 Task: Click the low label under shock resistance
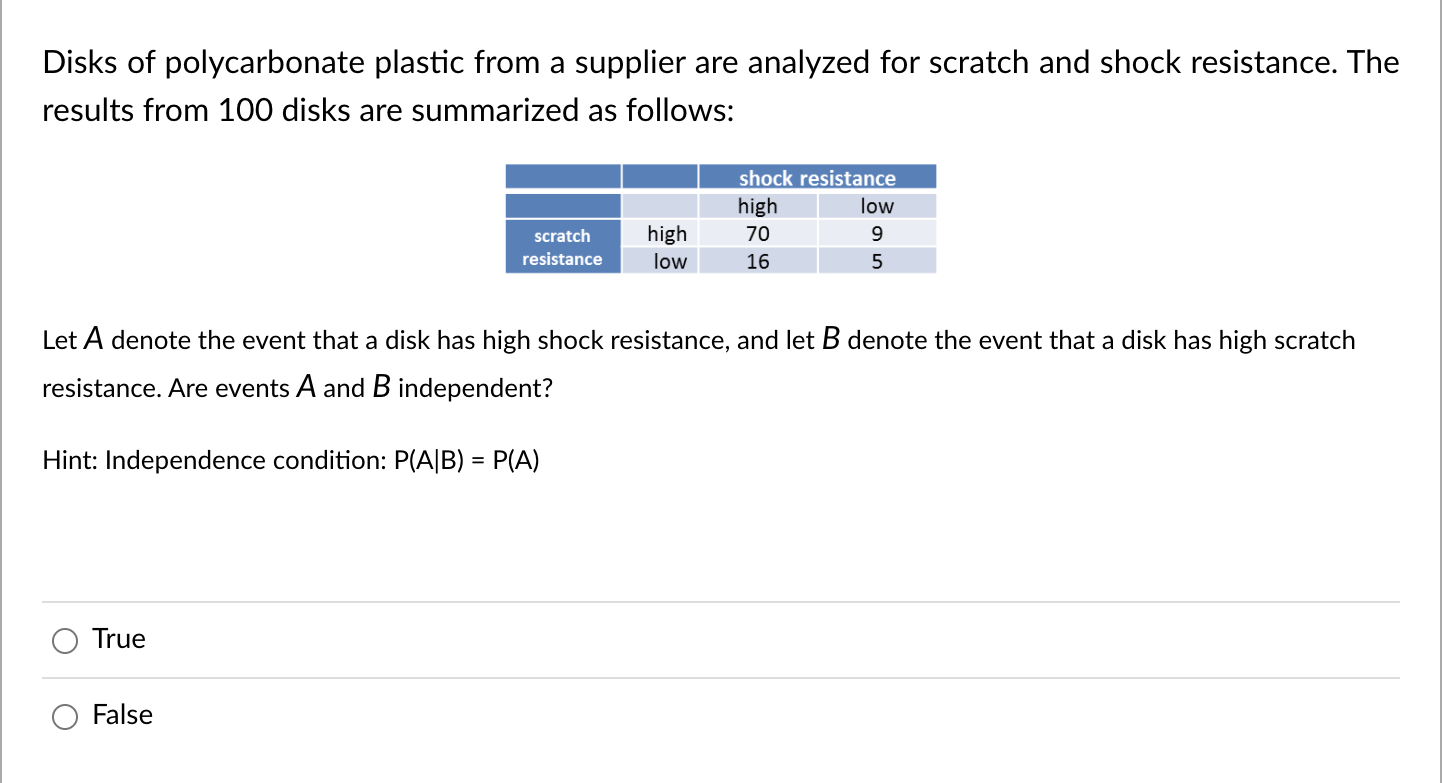[875, 206]
